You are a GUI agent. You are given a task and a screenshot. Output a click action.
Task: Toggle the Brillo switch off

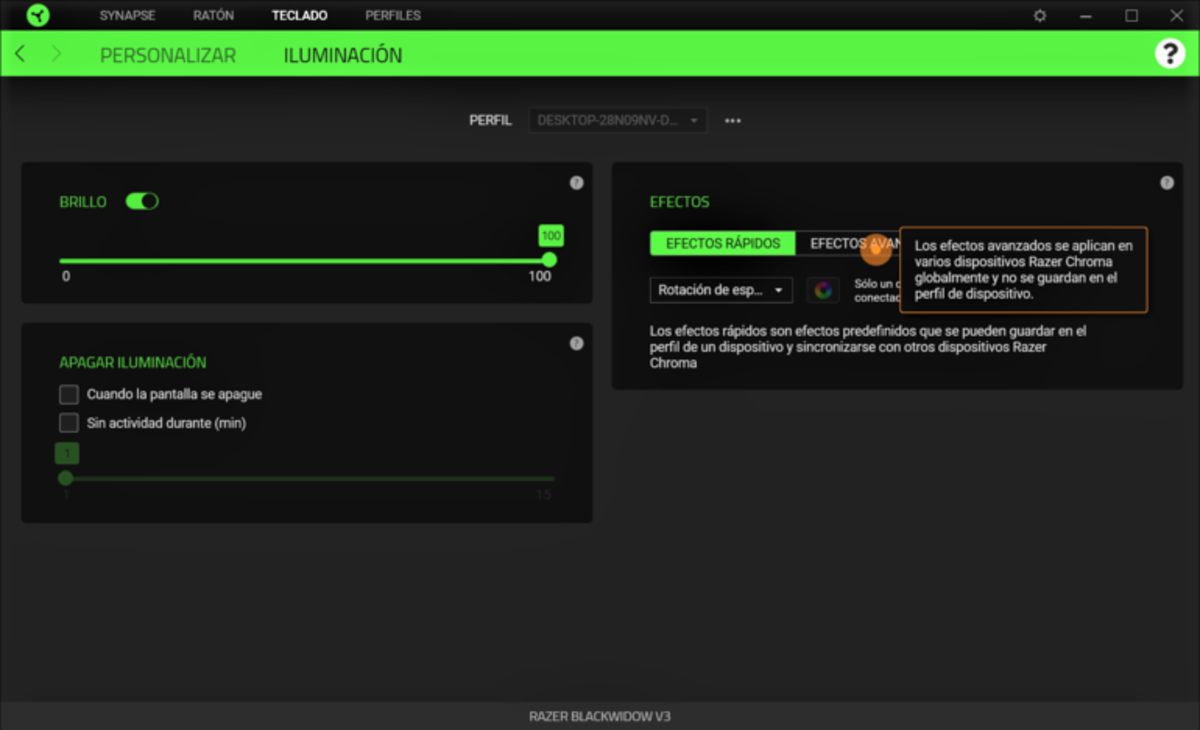tap(142, 201)
